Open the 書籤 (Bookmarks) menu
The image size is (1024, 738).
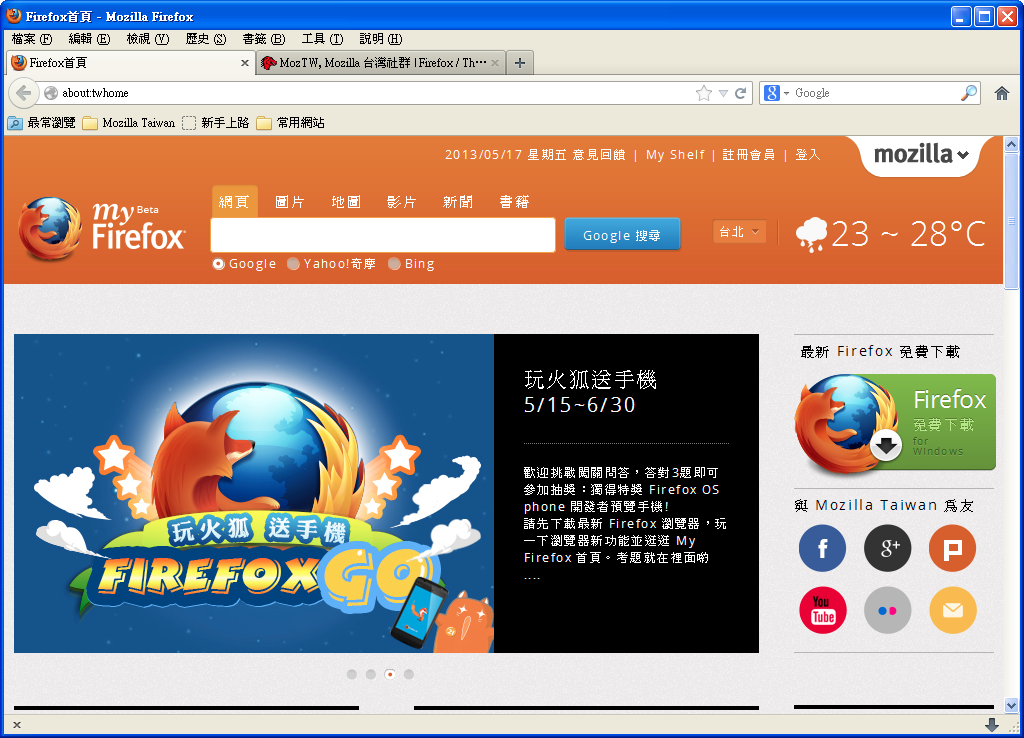(263, 39)
